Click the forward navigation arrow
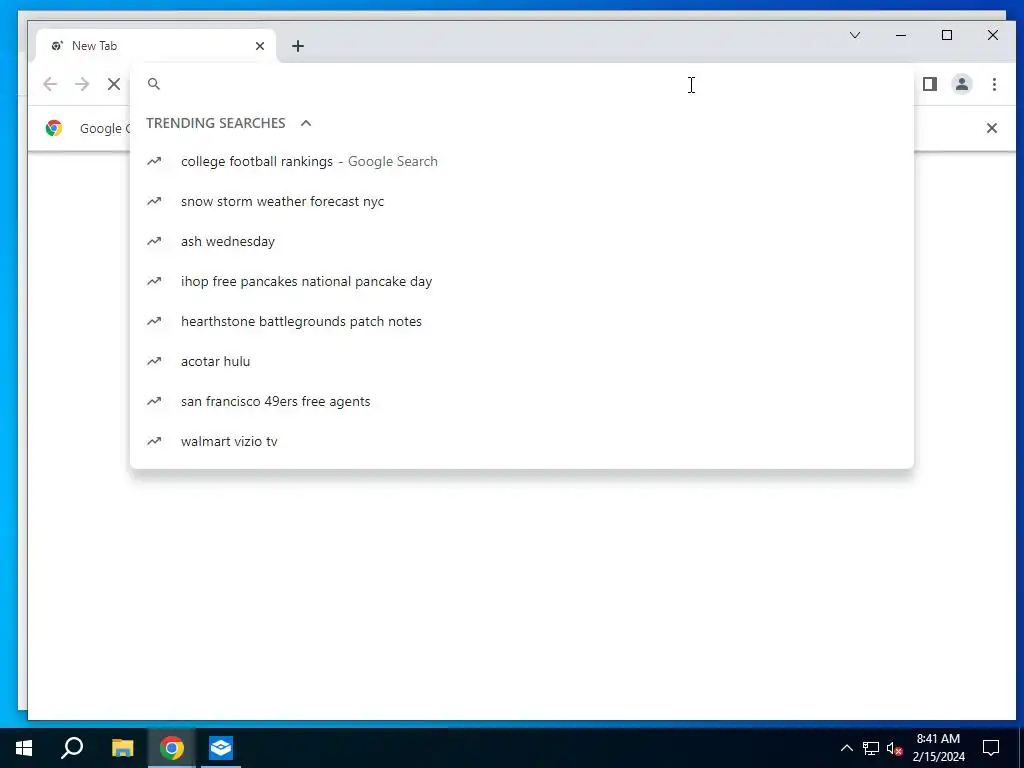This screenshot has height=768, width=1024. 82,84
